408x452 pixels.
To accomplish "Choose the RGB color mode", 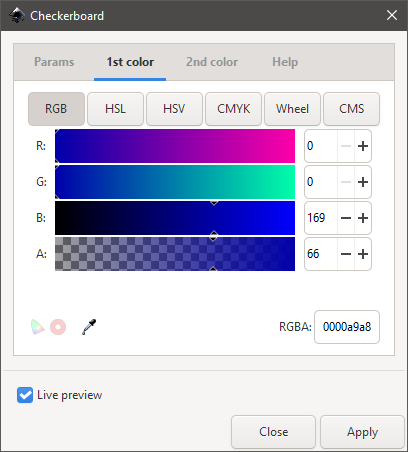I will (x=56, y=109).
